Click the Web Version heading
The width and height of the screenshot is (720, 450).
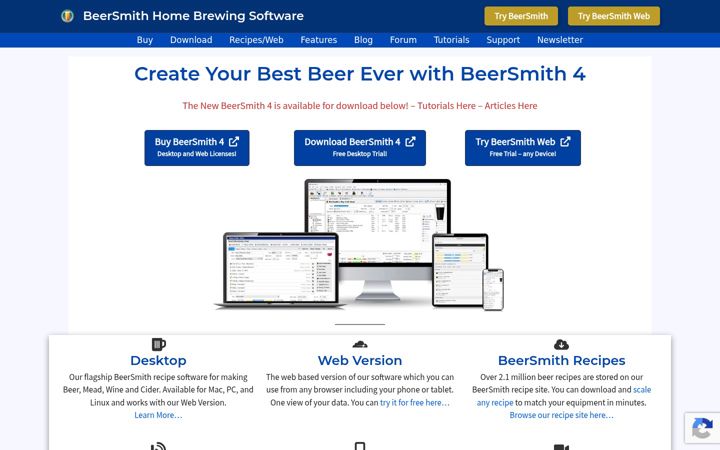(360, 360)
